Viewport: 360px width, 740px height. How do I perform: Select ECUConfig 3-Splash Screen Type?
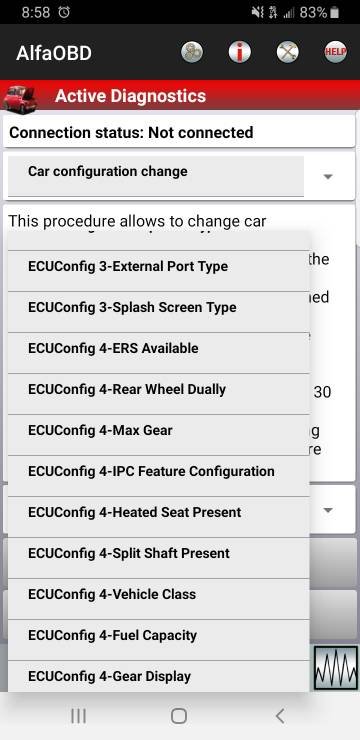point(159,312)
